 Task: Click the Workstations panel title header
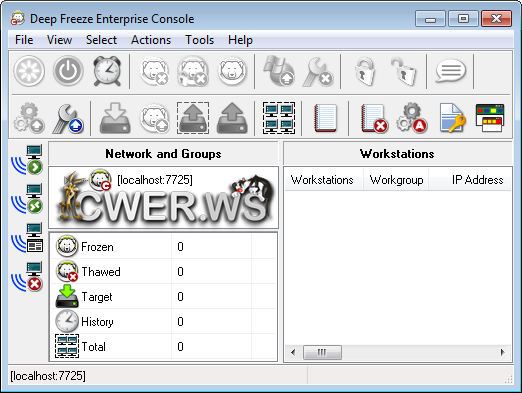(x=397, y=154)
